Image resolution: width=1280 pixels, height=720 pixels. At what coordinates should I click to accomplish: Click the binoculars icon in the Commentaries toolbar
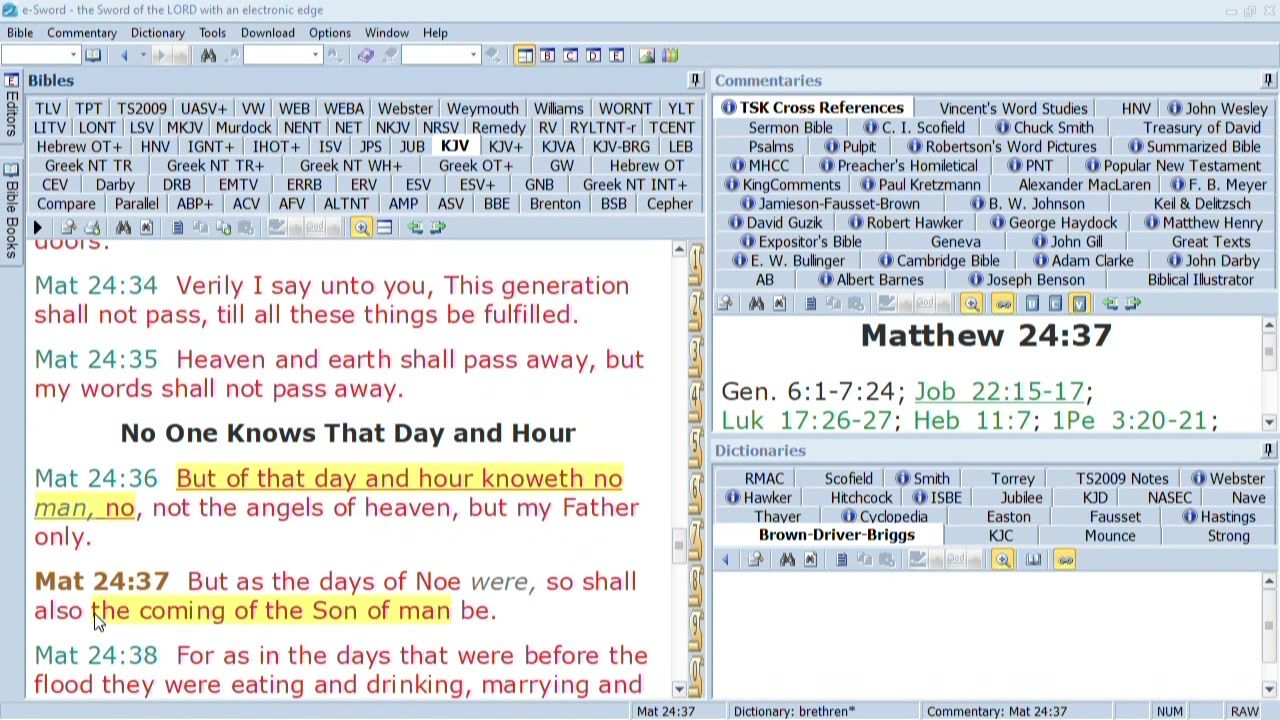click(x=756, y=304)
